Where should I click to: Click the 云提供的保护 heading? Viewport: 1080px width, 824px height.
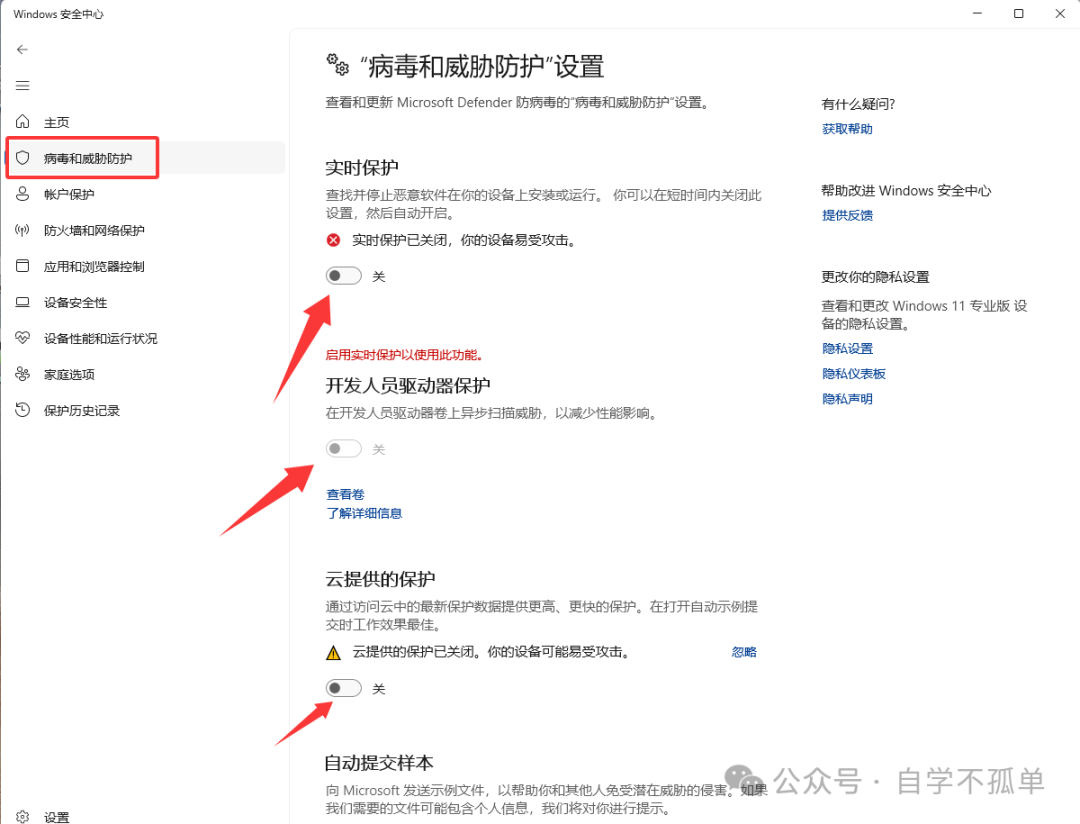pyautogui.click(x=380, y=579)
